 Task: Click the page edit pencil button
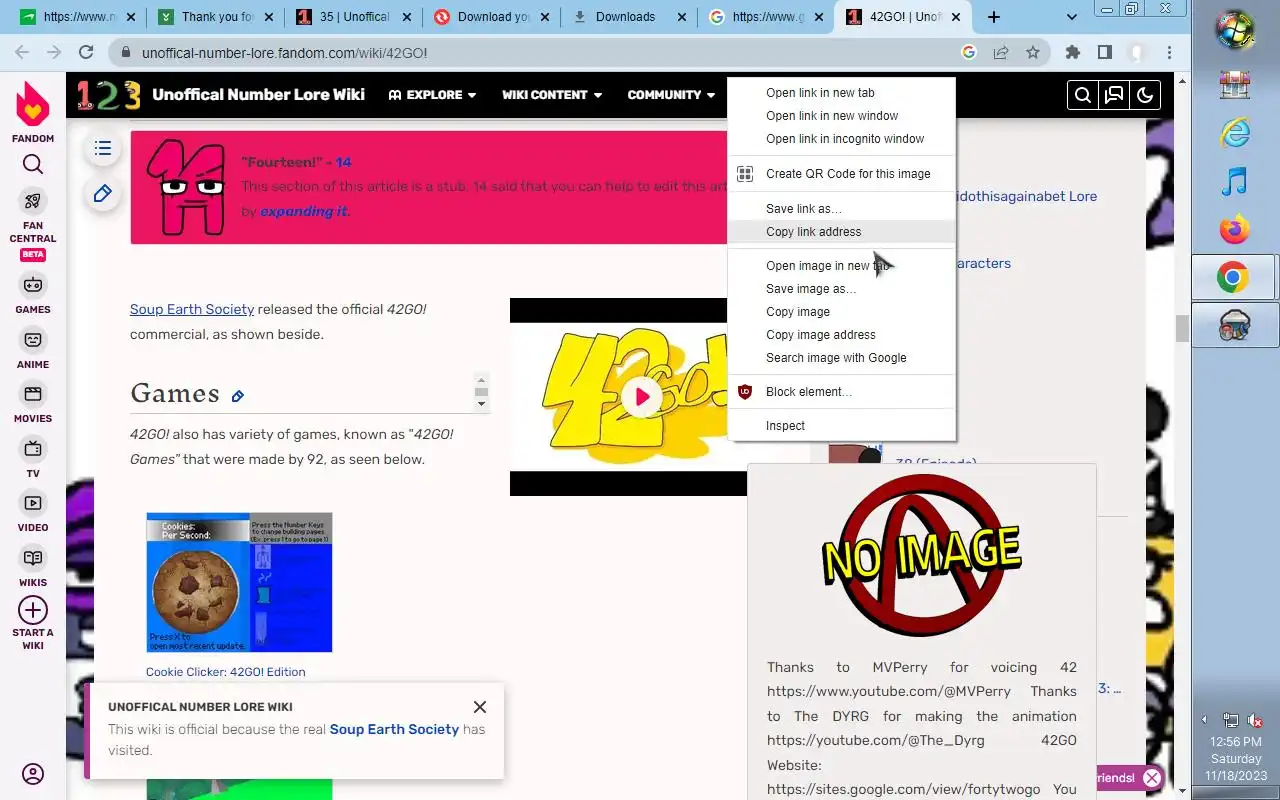(102, 194)
